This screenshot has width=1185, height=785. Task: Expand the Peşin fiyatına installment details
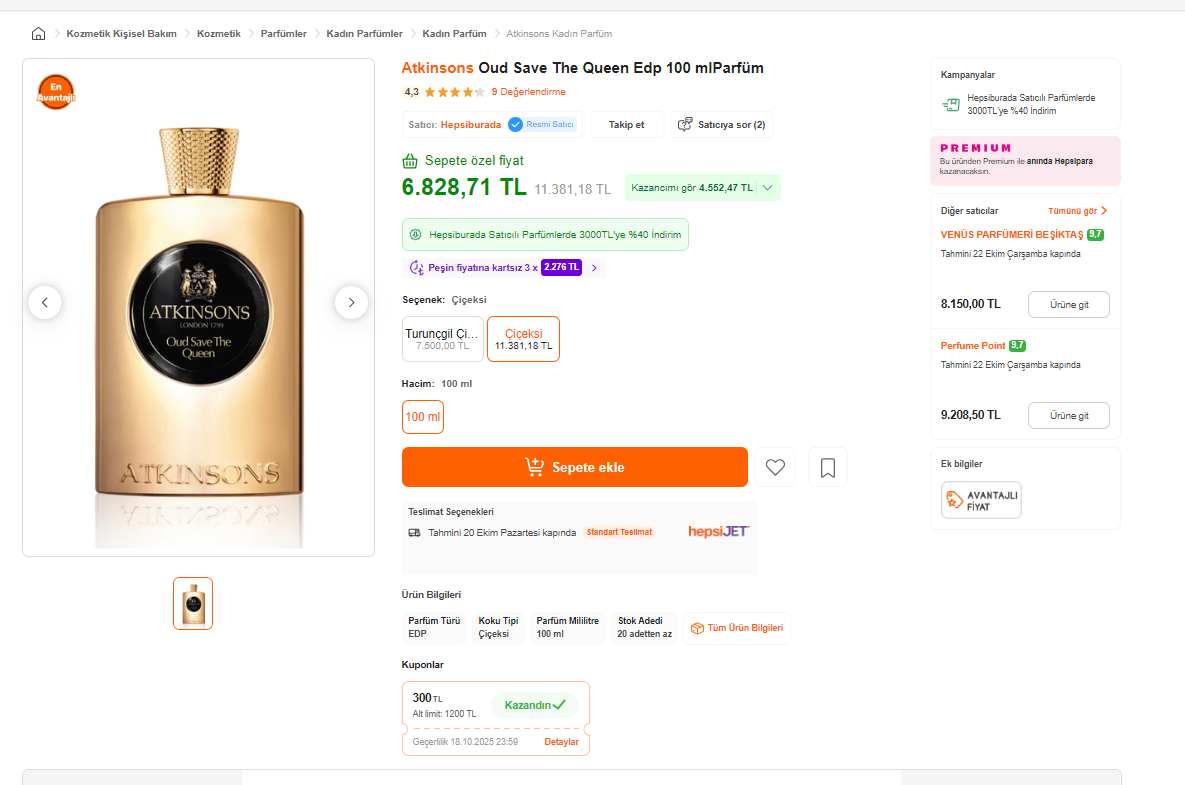(594, 268)
